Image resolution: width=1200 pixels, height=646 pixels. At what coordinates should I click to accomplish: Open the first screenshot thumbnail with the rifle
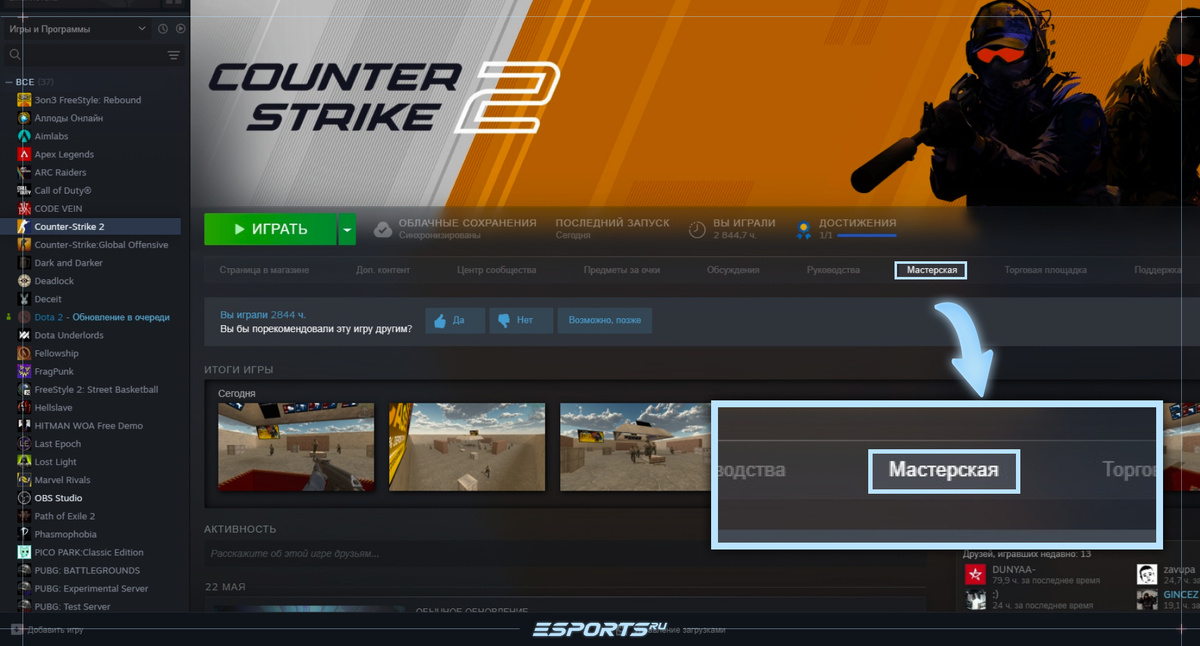click(296, 447)
